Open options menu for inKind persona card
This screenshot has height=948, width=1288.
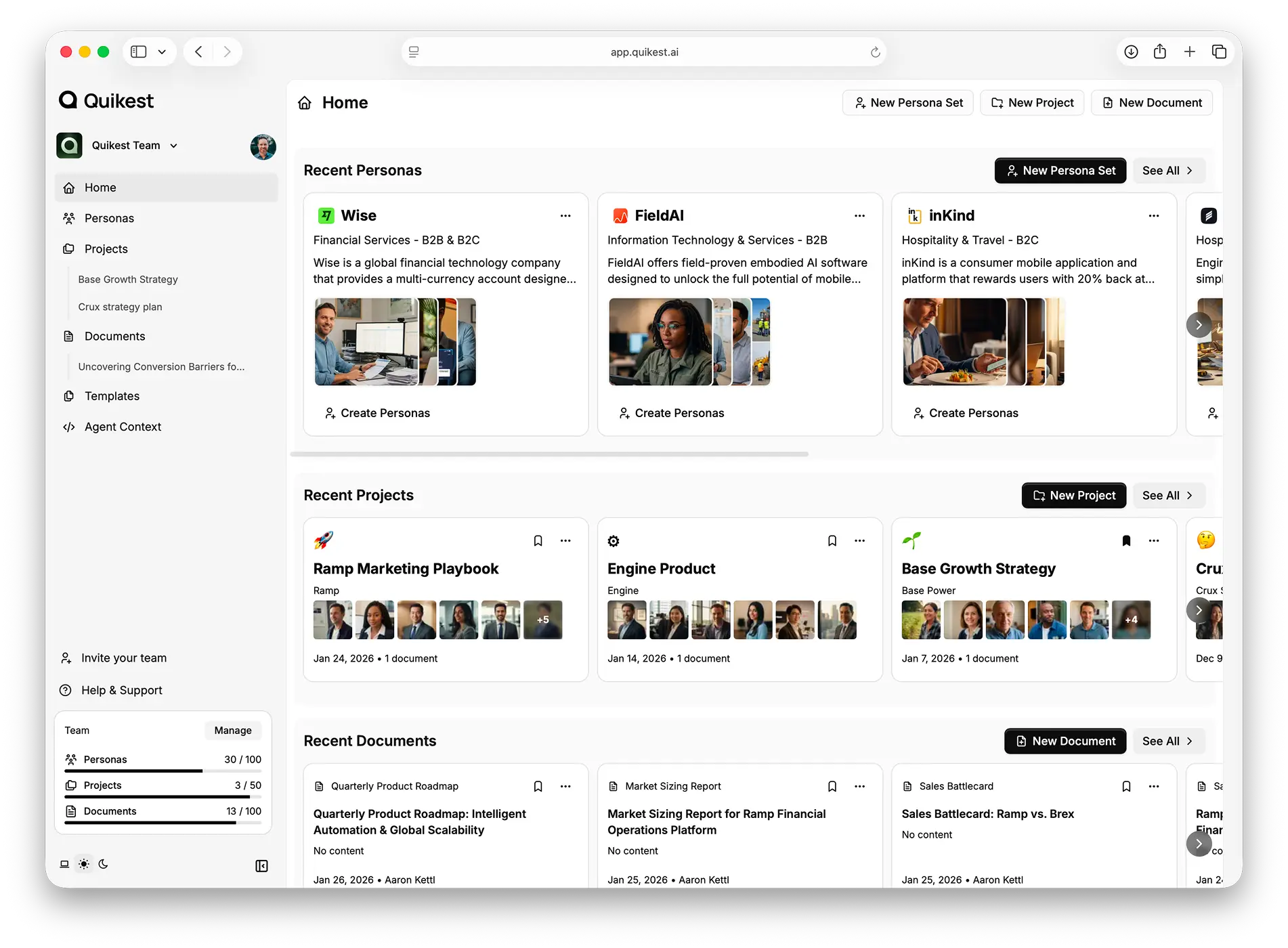1154,216
